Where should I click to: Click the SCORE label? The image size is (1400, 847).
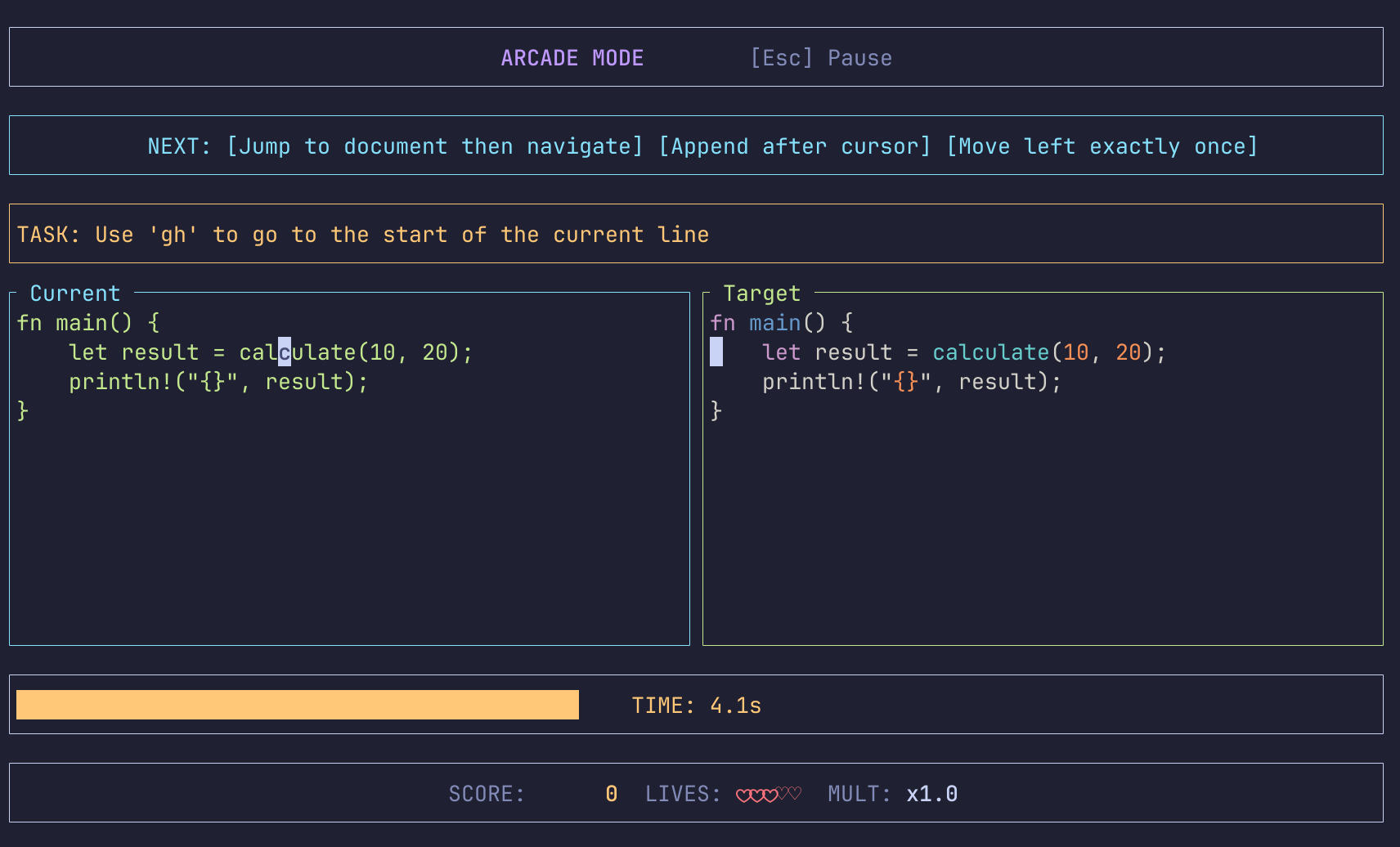coord(487,794)
